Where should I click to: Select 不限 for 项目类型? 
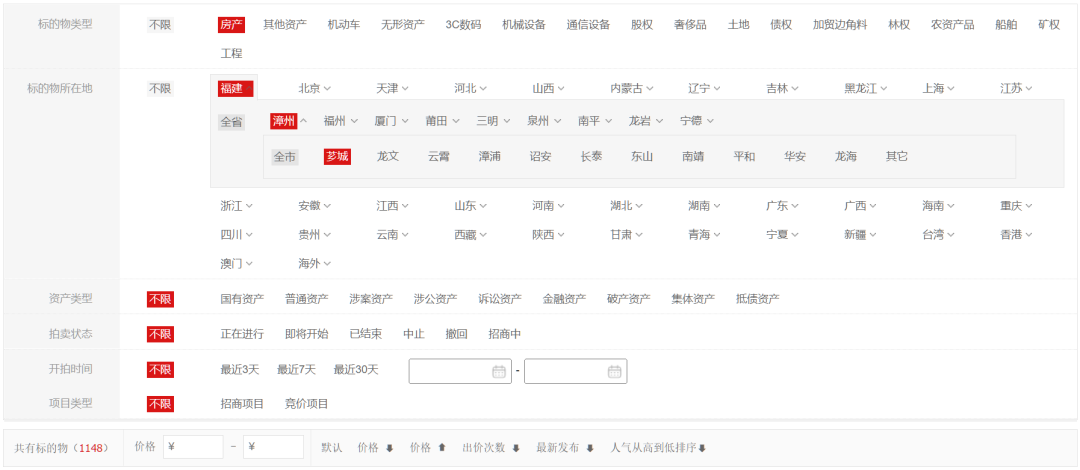160,404
